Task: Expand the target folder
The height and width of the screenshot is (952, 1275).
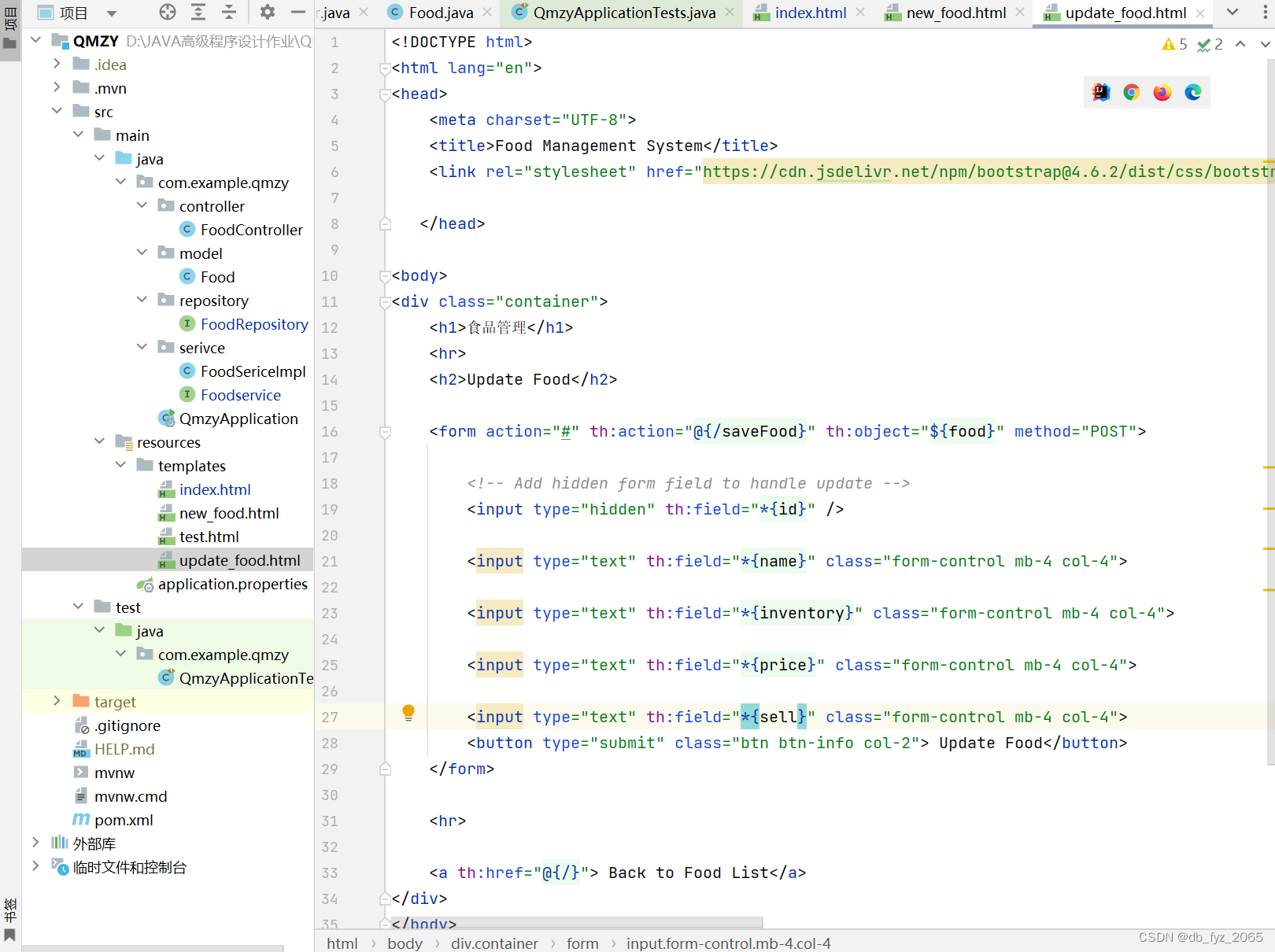Action: 57,700
